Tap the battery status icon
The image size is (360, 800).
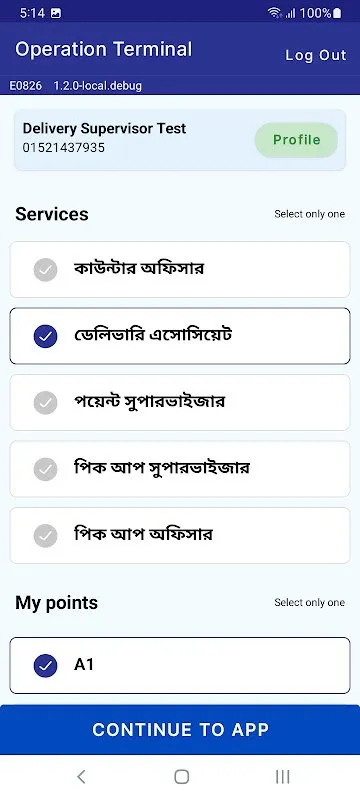coord(337,13)
